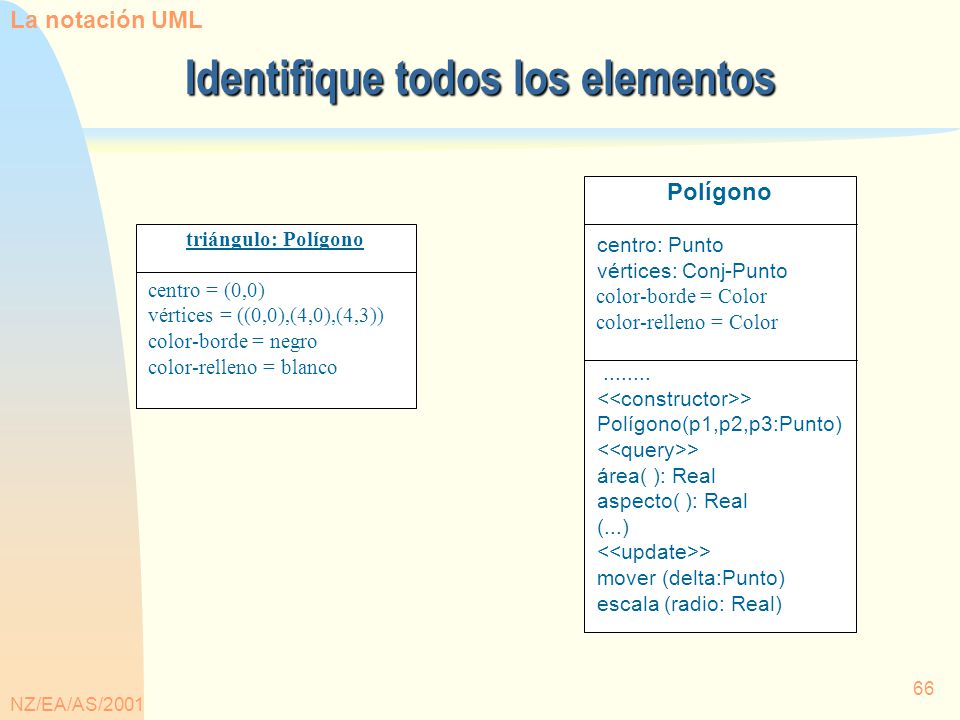Click the '<<query>>' stereotype
Screen dimensions: 960x720
[x=648, y=450]
